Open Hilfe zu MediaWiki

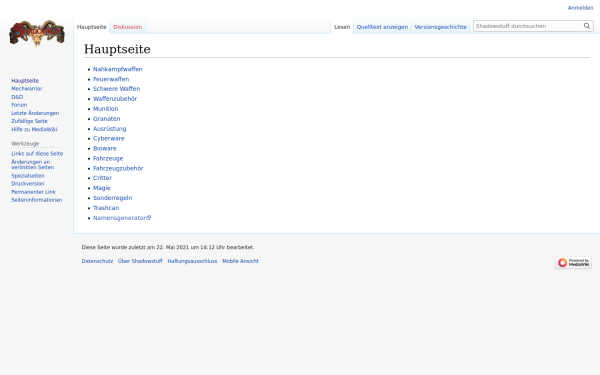click(34, 129)
